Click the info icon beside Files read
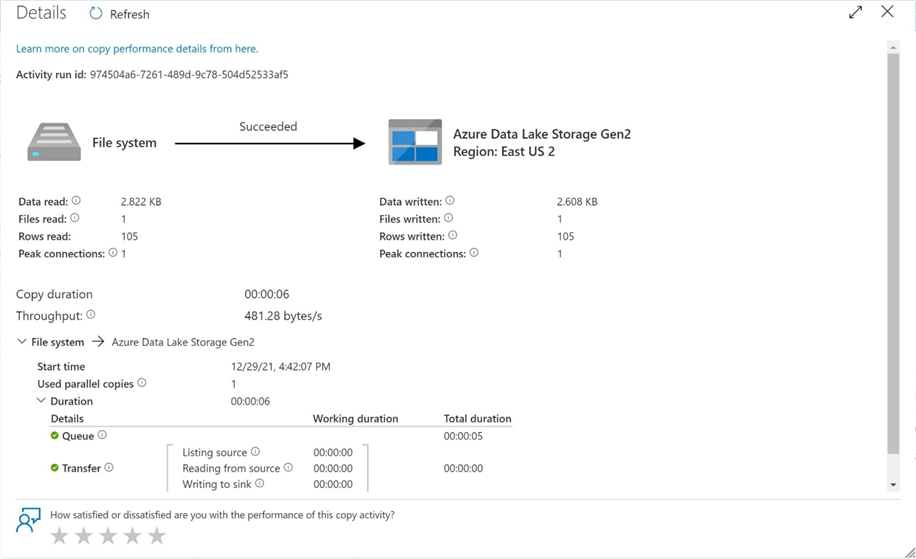Image resolution: width=916 pixels, height=559 pixels. pyautogui.click(x=75, y=218)
